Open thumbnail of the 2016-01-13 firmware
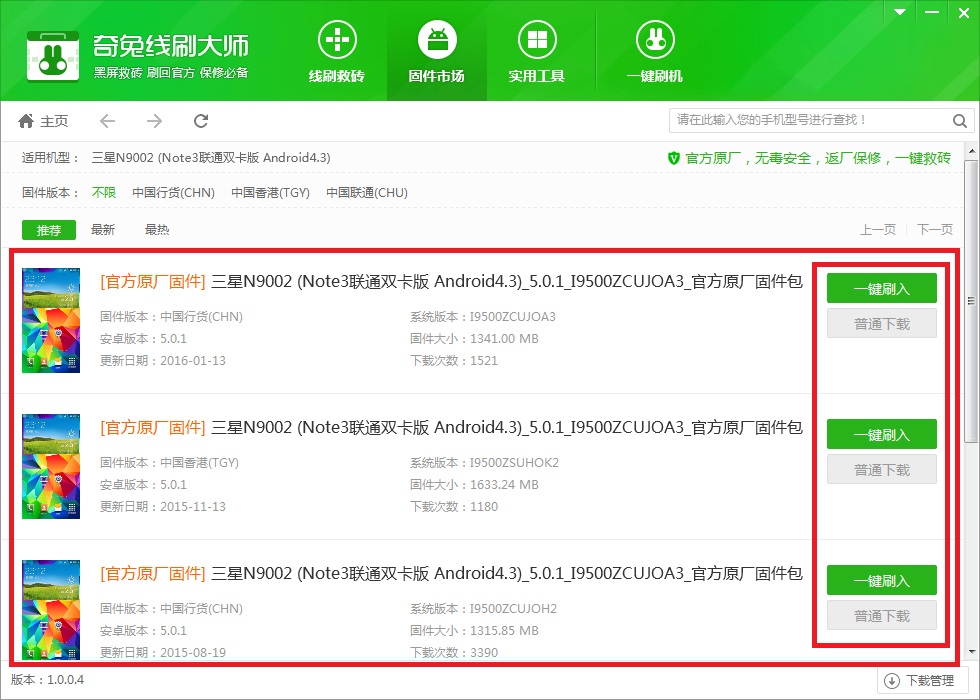Viewport: 980px width, 700px height. 51,321
